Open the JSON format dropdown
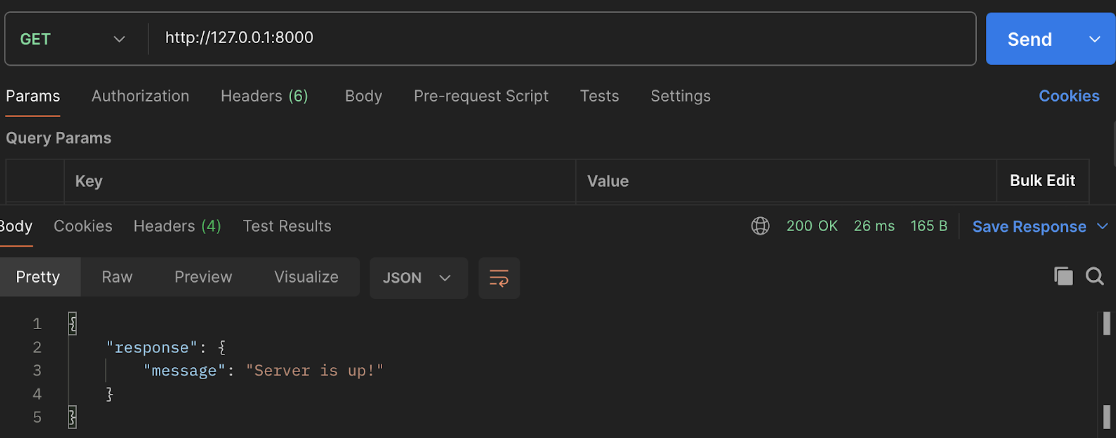The width and height of the screenshot is (1116, 438). 418,278
